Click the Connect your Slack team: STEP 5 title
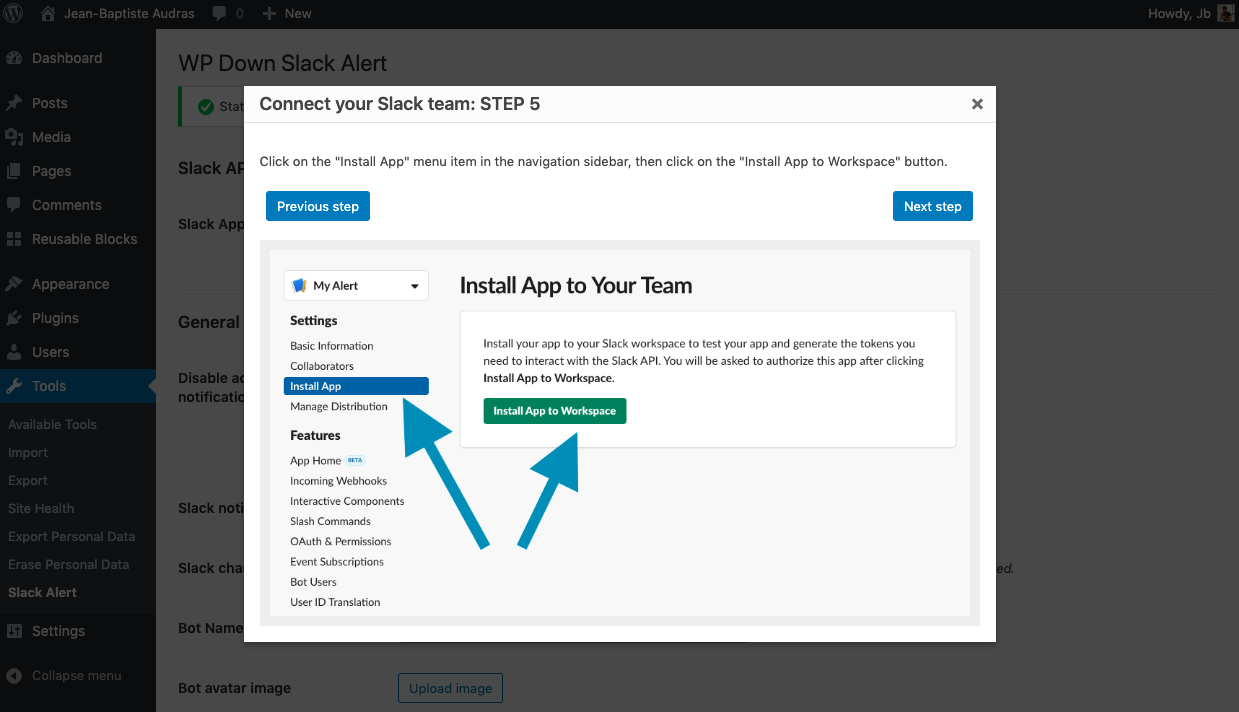Image resolution: width=1239 pixels, height=712 pixels. tap(400, 104)
